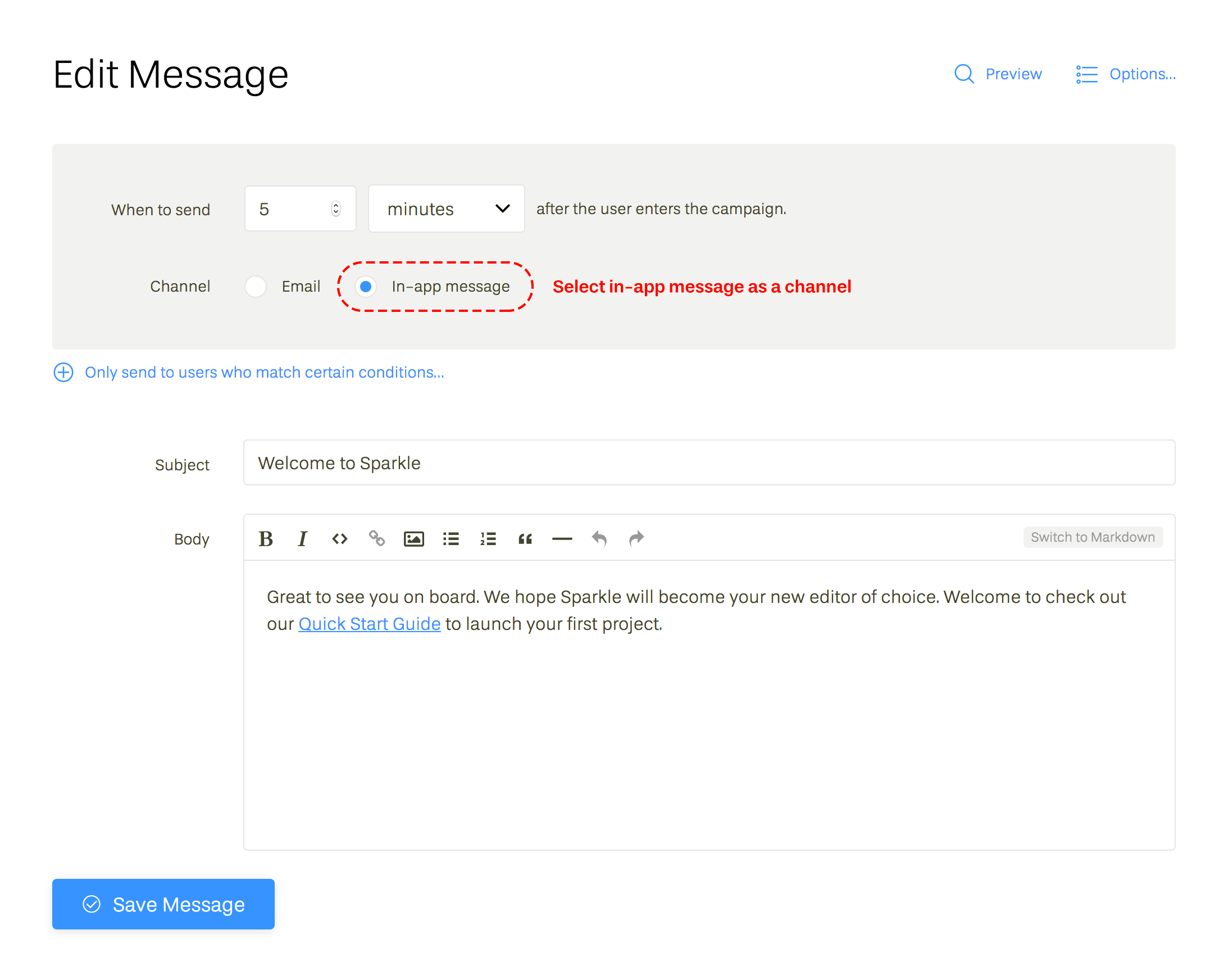Open the Quick Start Guide link
The image size is (1228, 980).
click(369, 623)
